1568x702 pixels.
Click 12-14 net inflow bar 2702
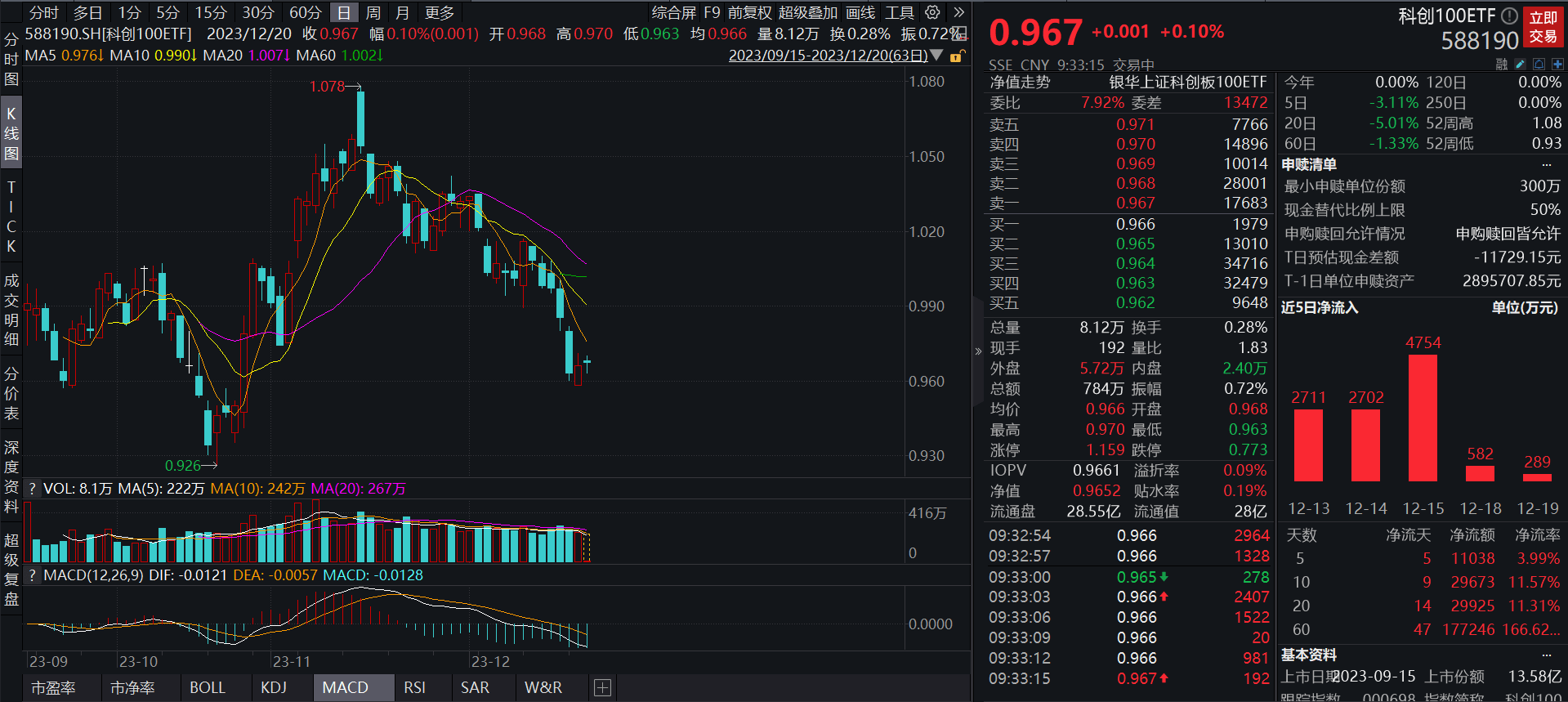click(1365, 445)
